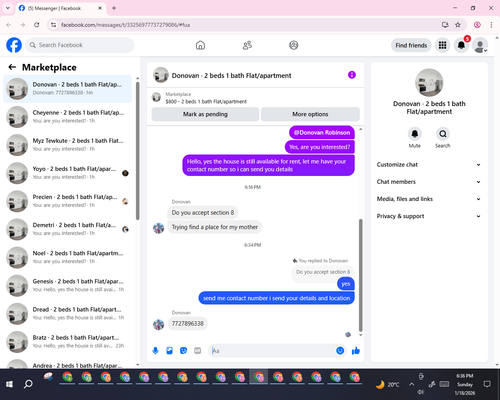Go to the Home feed icon
Viewport: 500px width, 400px height.
tap(200, 45)
